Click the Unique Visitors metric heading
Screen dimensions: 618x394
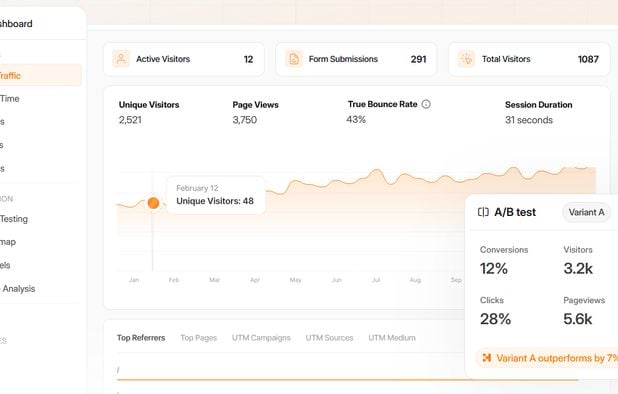[149, 105]
